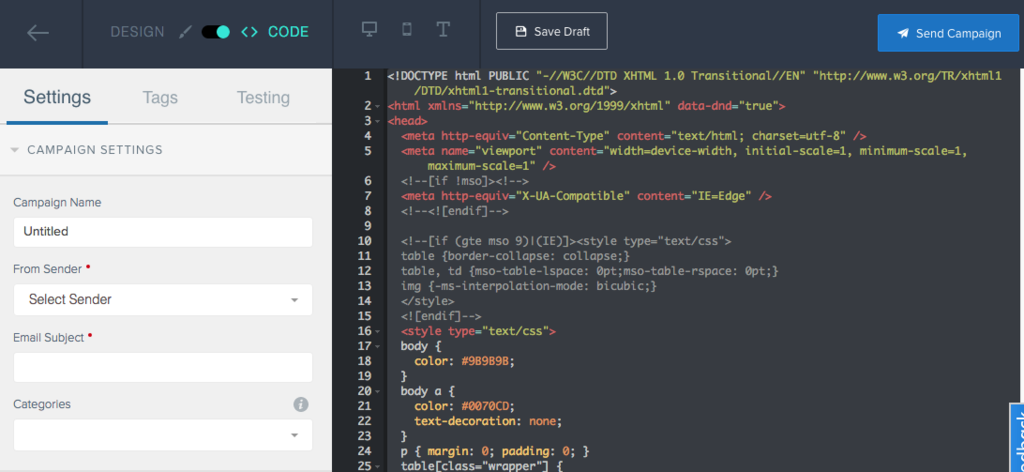Fold the head tag at line 3
Screen dimensions: 1024x472
377,121
